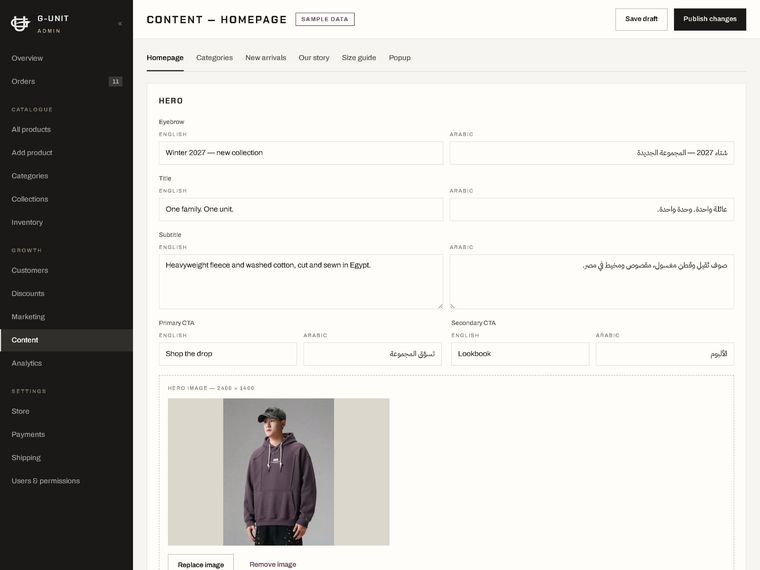Screen dimensions: 760x570
Task: Focus the Primary CTA English field
Action: [x=228, y=354]
